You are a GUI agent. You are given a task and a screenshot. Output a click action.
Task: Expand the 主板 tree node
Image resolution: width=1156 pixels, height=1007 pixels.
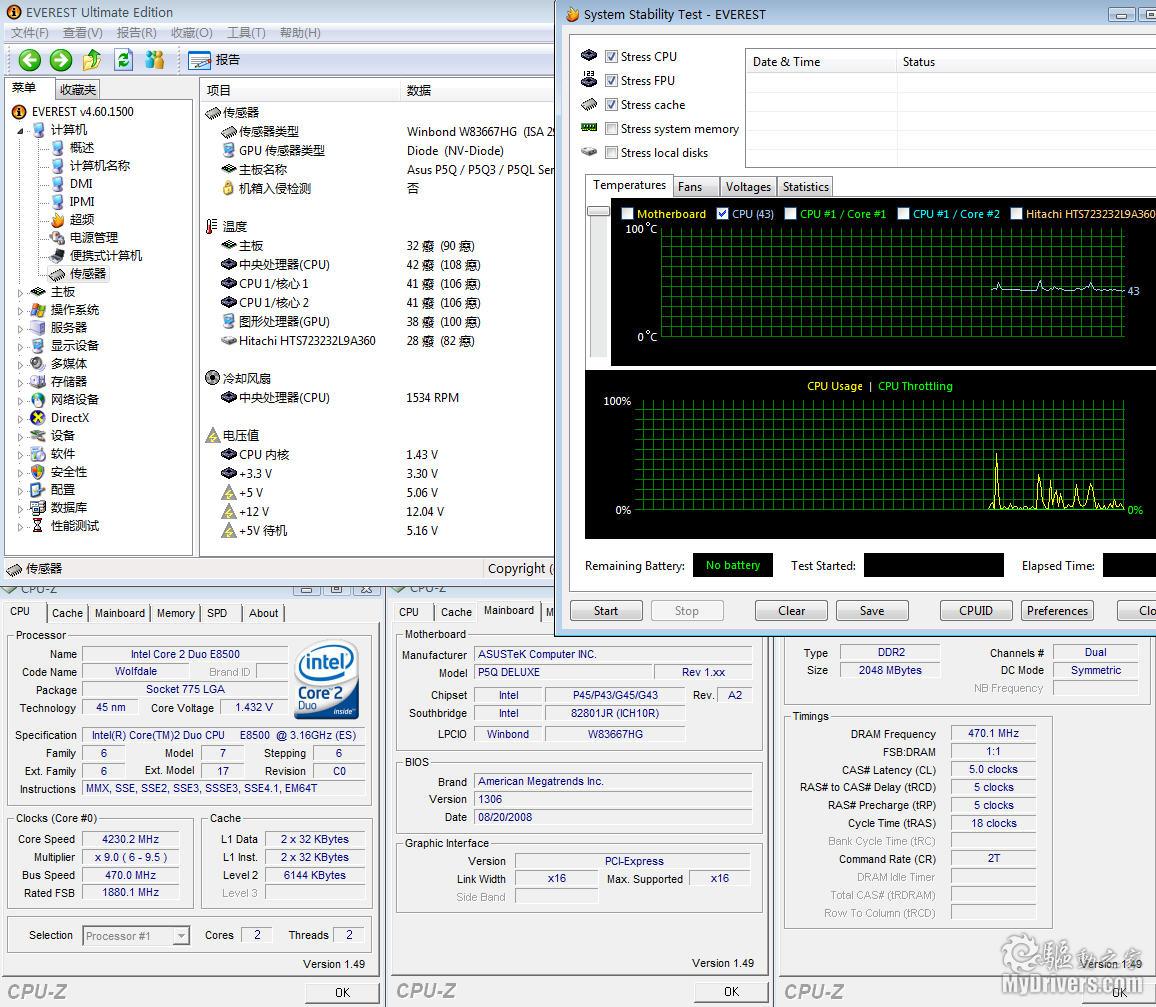pyautogui.click(x=21, y=293)
